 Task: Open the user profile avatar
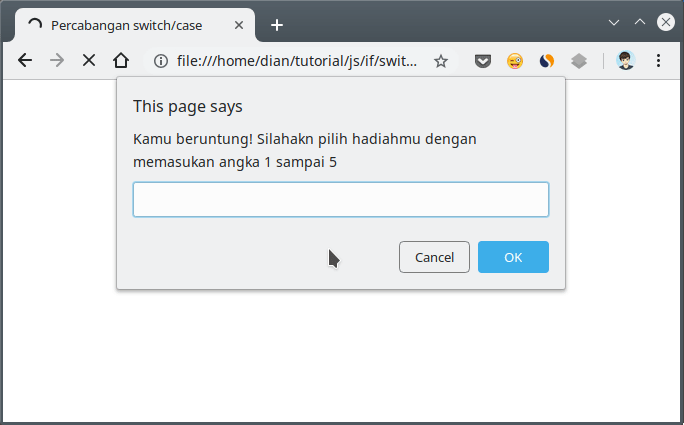pos(626,61)
